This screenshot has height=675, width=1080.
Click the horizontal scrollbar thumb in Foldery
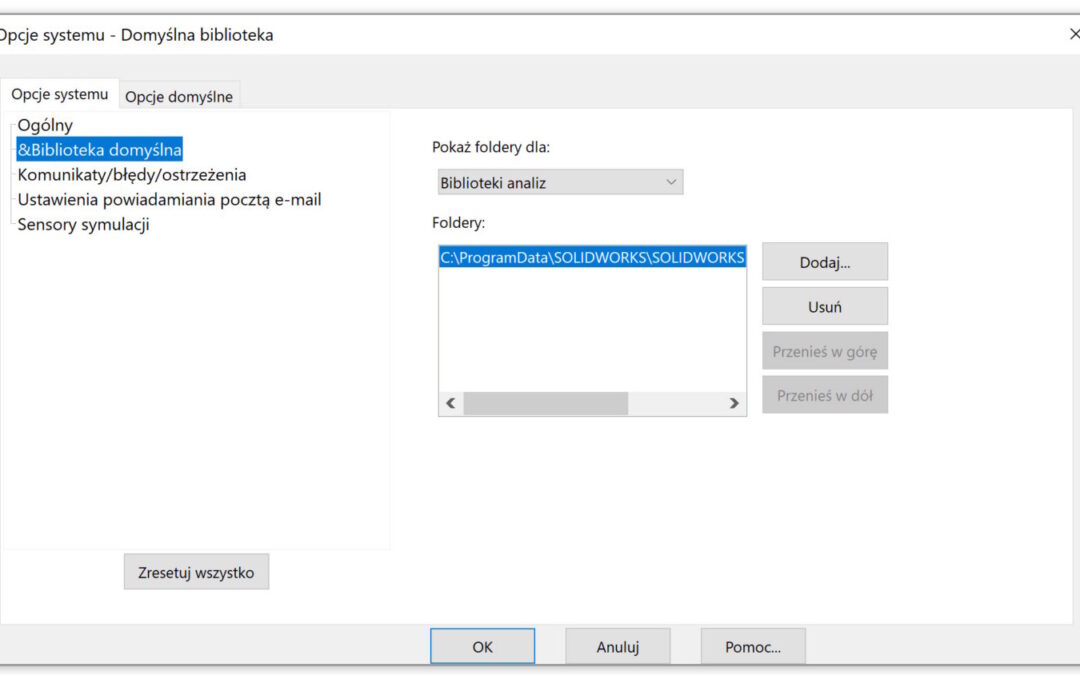click(545, 404)
